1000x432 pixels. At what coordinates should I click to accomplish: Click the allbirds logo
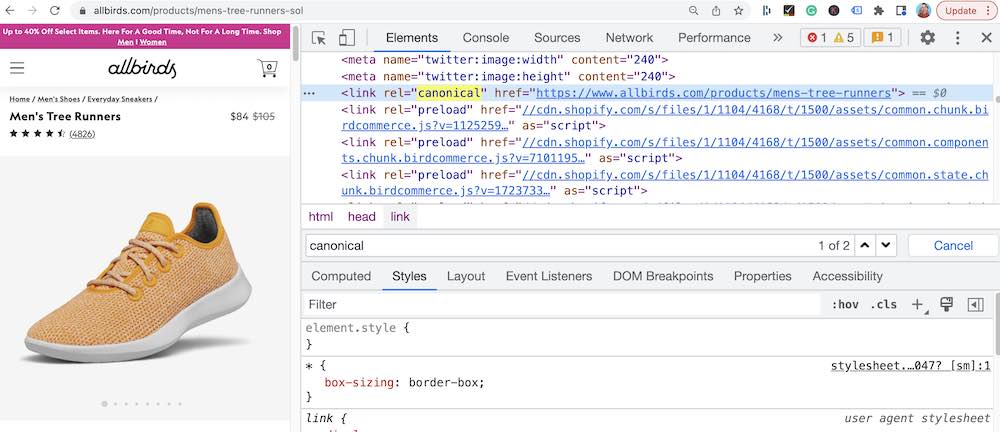click(x=142, y=68)
